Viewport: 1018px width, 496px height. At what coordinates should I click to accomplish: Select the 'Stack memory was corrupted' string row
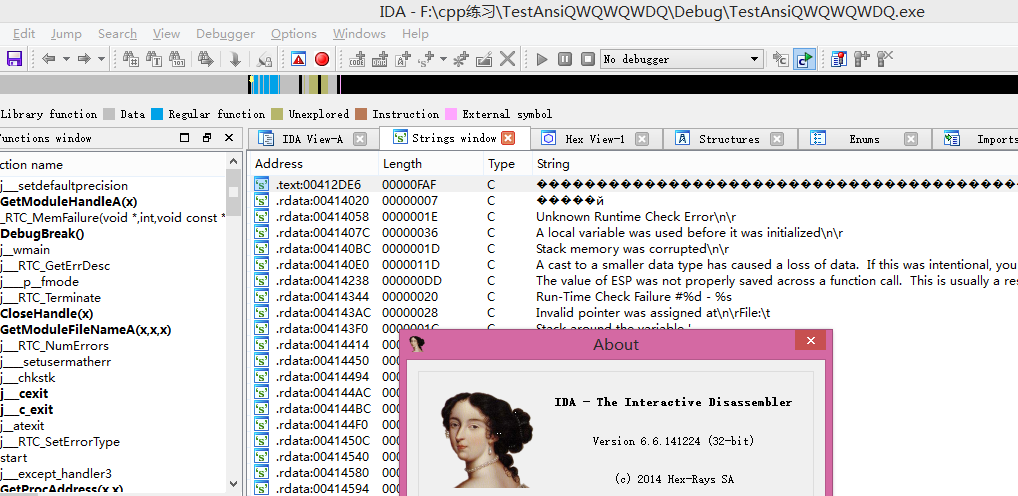(633, 249)
